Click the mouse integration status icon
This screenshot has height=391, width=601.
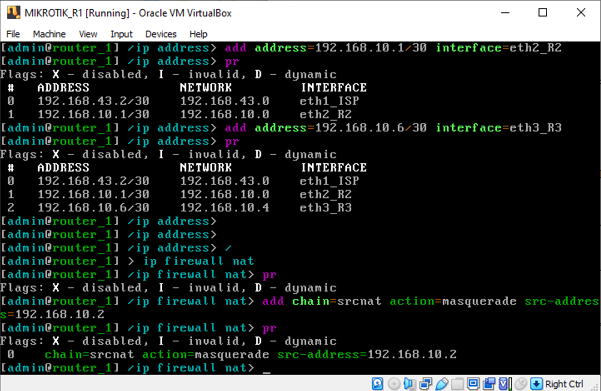pyautogui.click(x=521, y=383)
